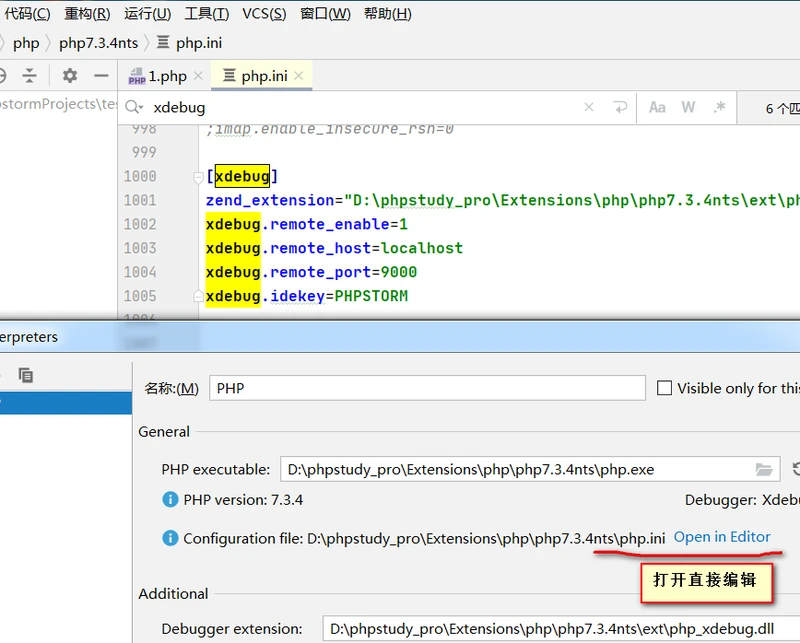This screenshot has height=643, width=800.
Task: Click the new line icon in search bar
Action: coord(620,107)
